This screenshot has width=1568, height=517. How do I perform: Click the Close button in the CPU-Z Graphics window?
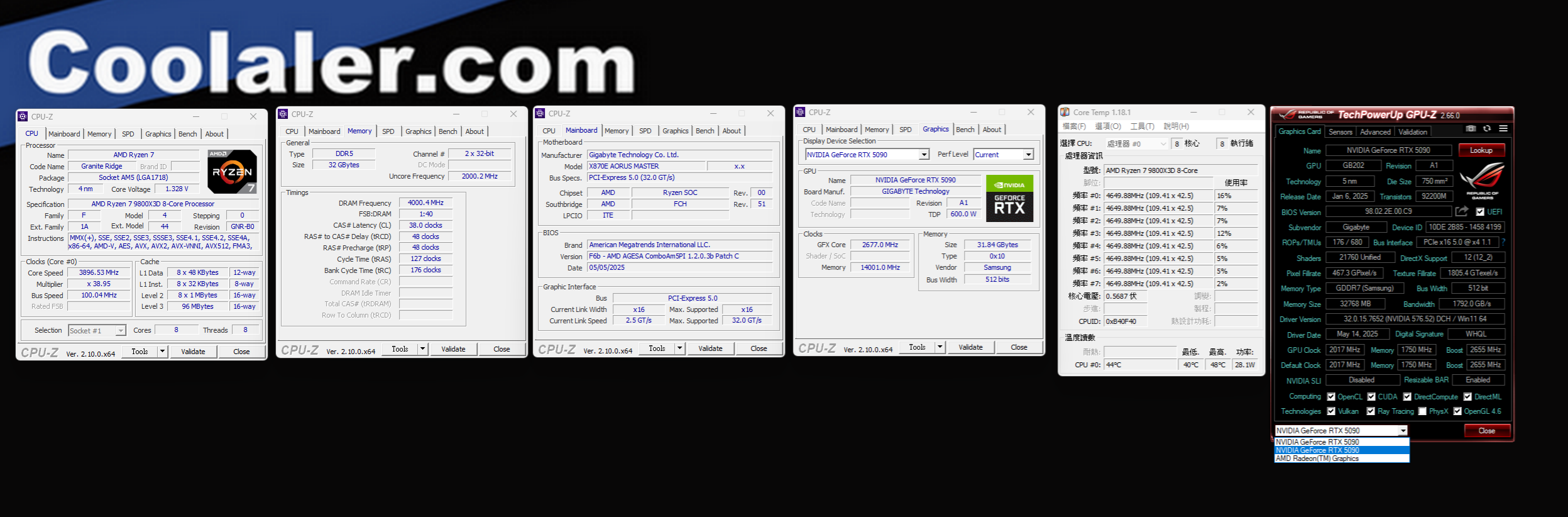1019,347
